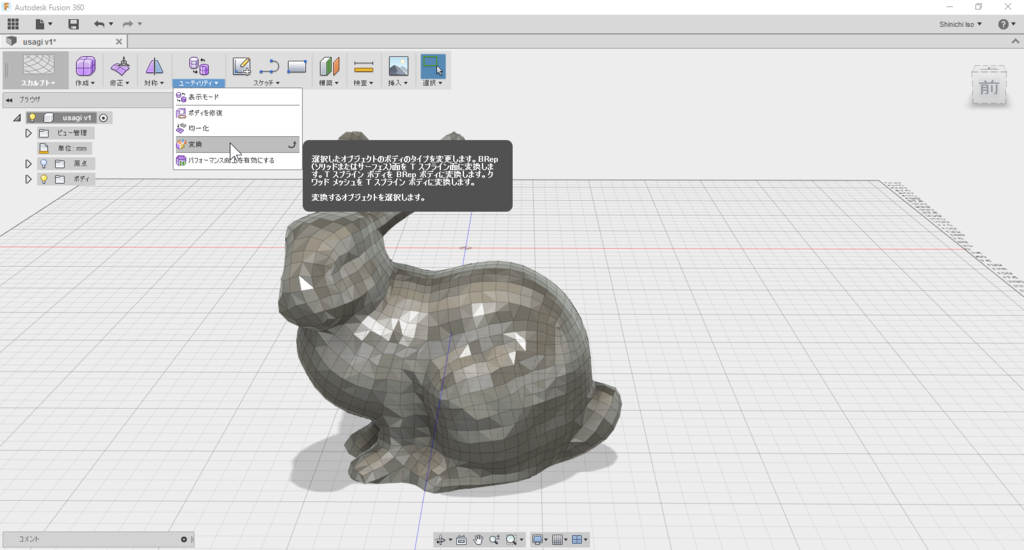Close the usagi v1 document tab
Image resolution: width=1024 pixels, height=550 pixels.
(119, 42)
